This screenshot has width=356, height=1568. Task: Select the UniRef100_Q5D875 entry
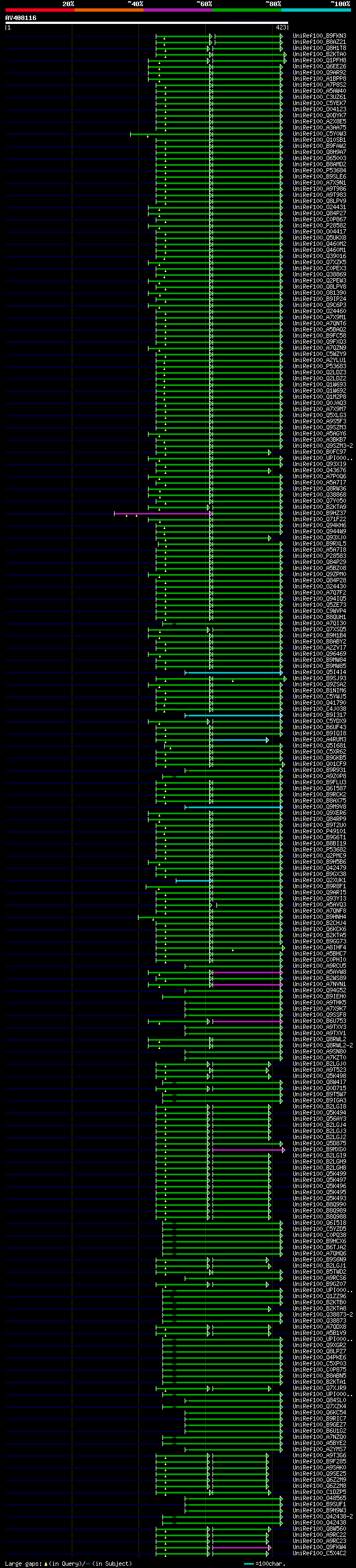point(319,1143)
